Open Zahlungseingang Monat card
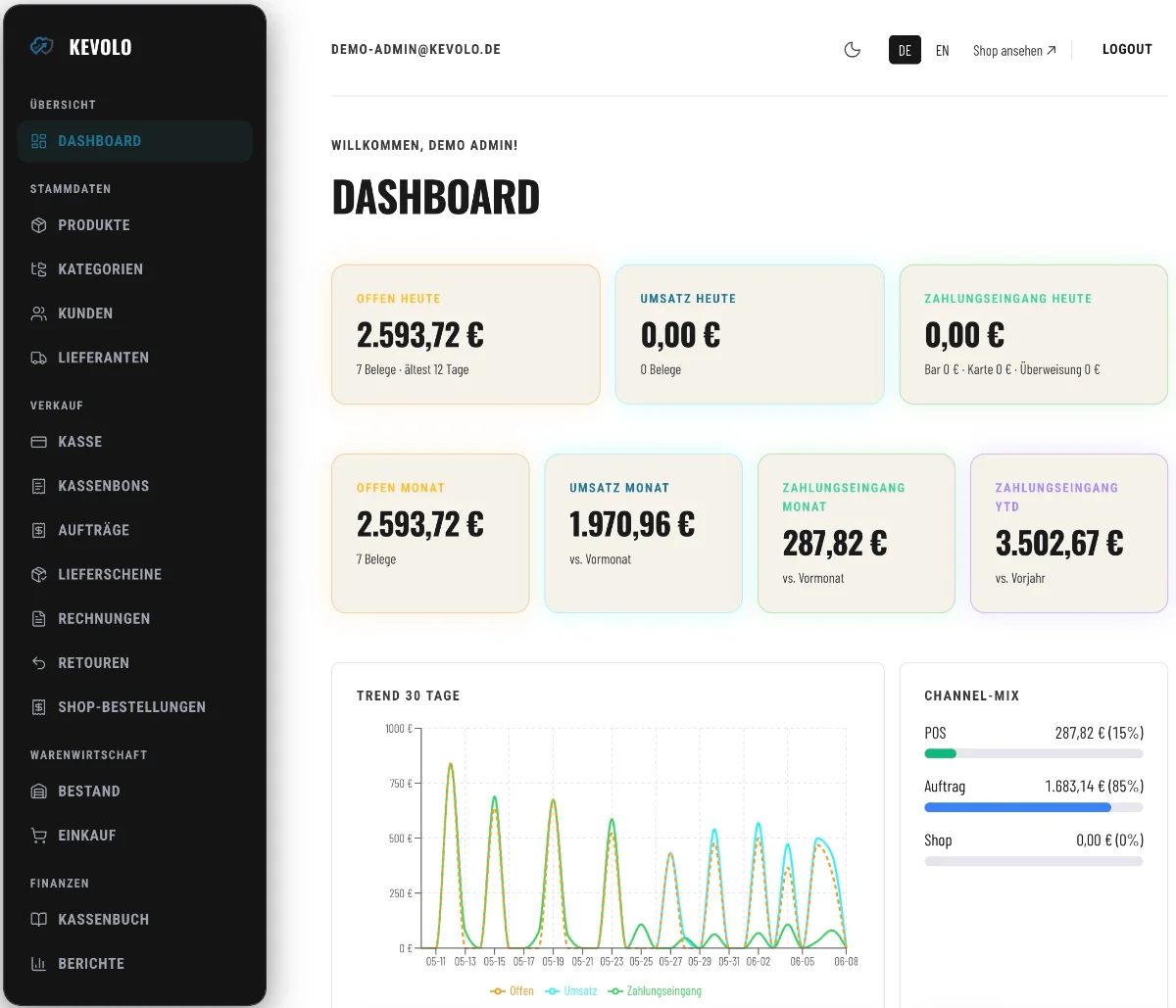This screenshot has width=1176, height=1008. [x=857, y=533]
